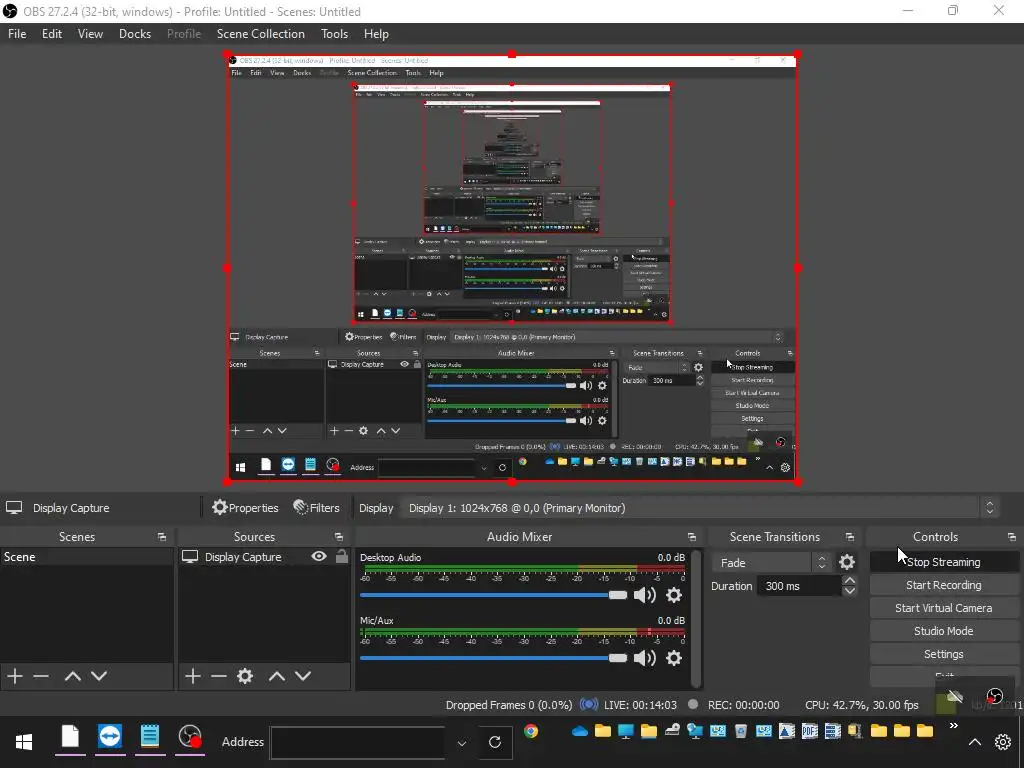Click 'CPU: 42.7%, 30.00 fps' status text

[861, 705]
